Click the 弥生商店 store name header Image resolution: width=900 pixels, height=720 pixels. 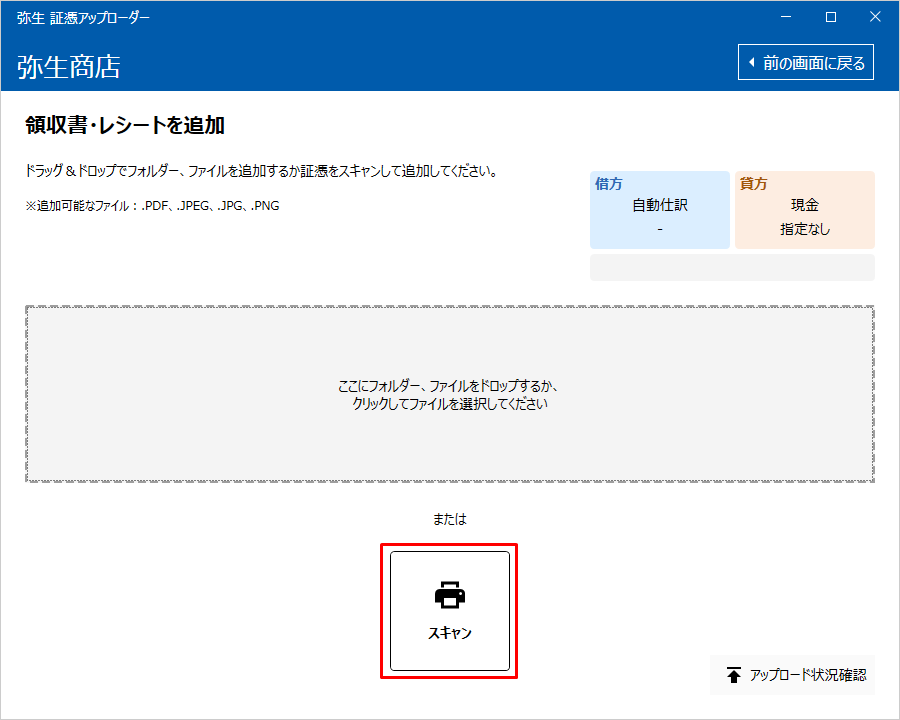pyautogui.click(x=69, y=67)
